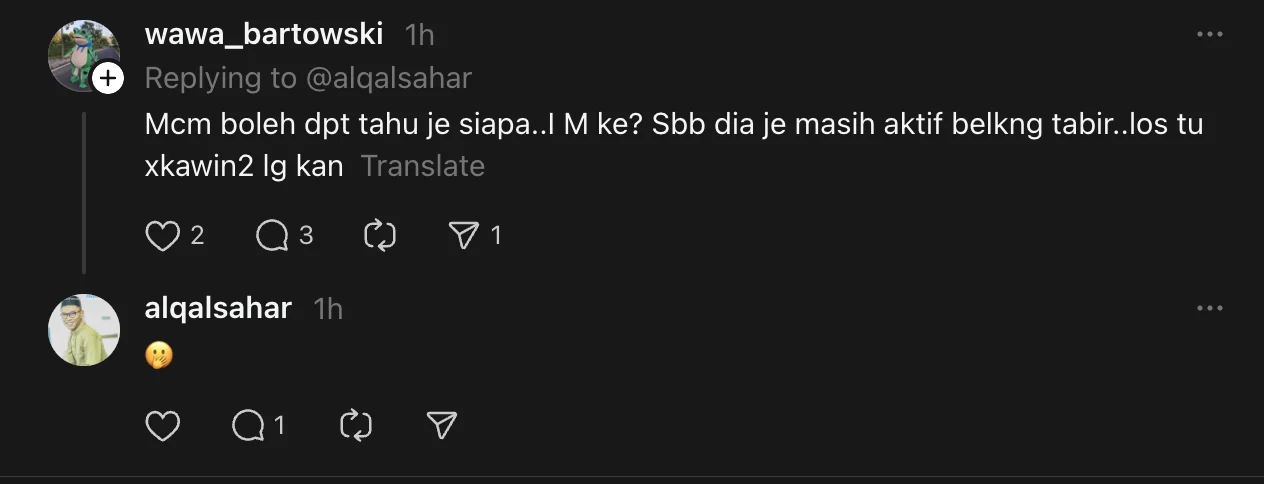Image resolution: width=1264 pixels, height=484 pixels.
Task: Repost wawa_bartowski's reply
Action: pos(381,235)
